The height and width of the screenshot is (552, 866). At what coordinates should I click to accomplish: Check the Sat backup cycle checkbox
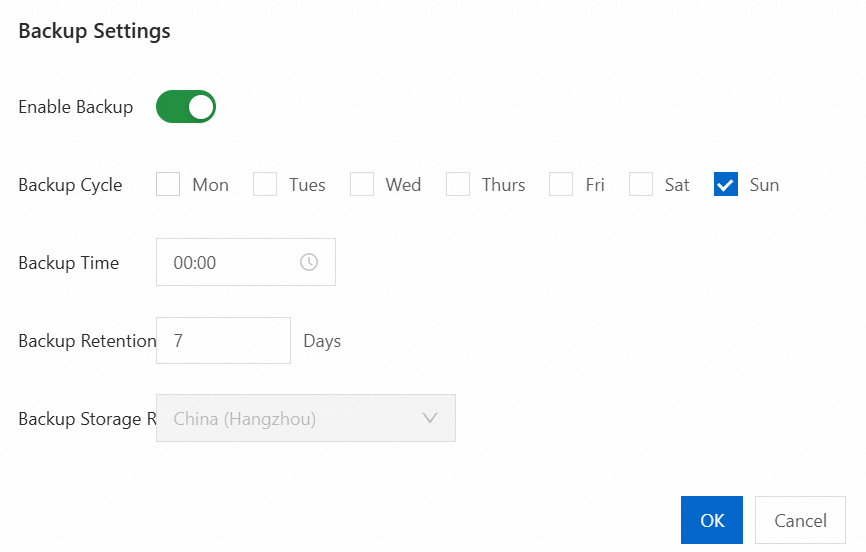tap(641, 185)
